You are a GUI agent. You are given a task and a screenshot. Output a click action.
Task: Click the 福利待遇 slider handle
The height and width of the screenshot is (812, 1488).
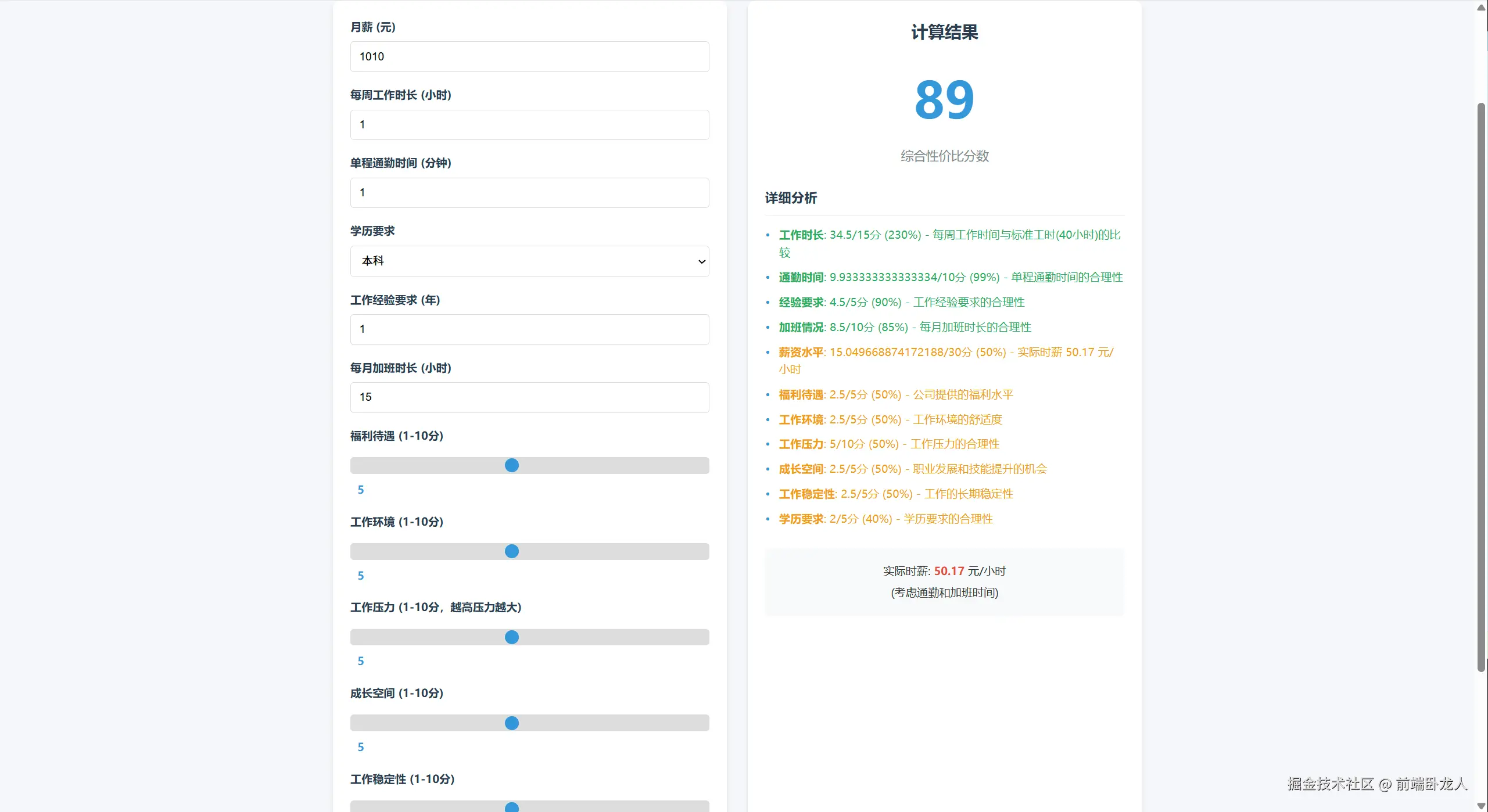511,465
